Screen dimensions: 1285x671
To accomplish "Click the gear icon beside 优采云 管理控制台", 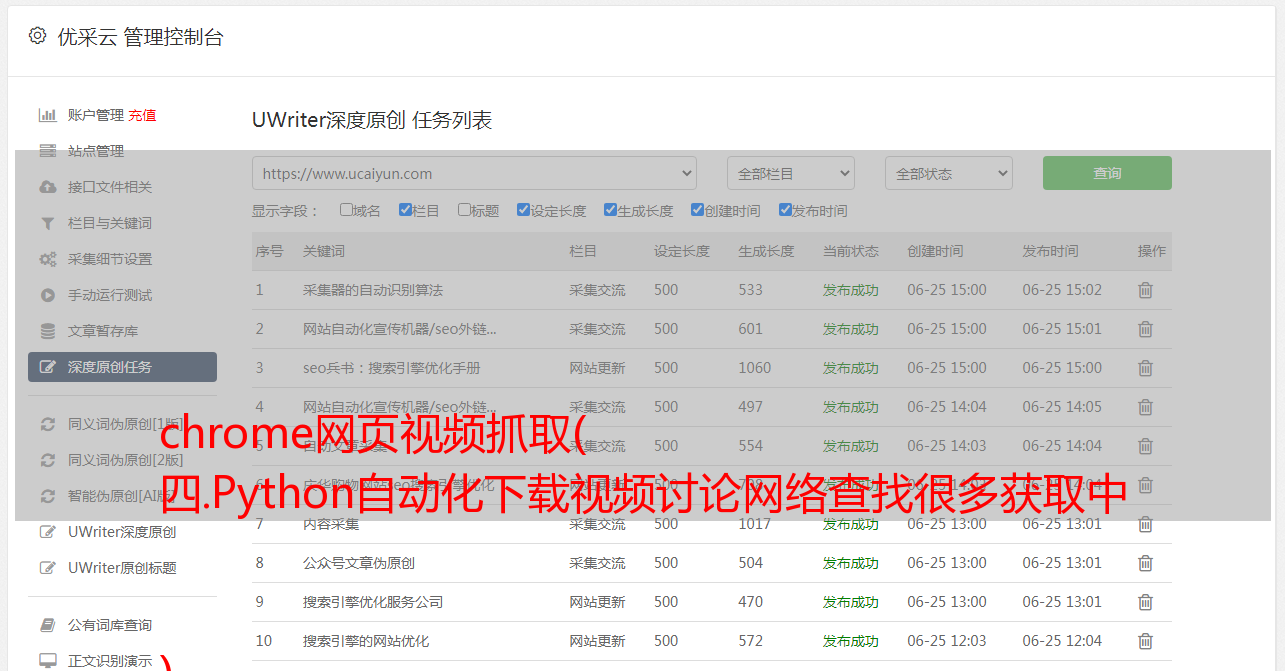I will 37,36.
